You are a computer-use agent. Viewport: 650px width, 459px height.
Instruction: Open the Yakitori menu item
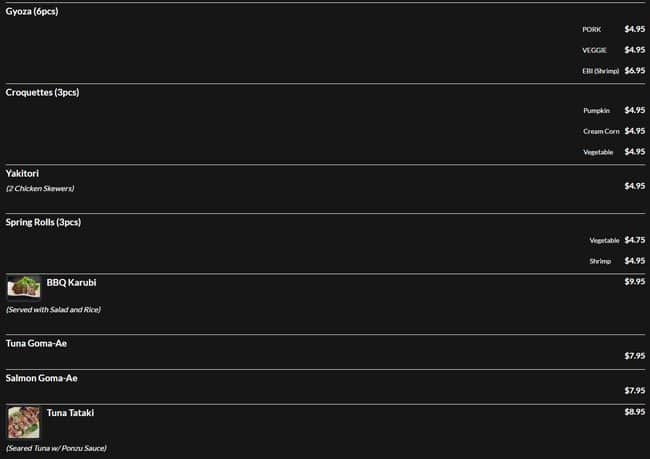[x=22, y=173]
